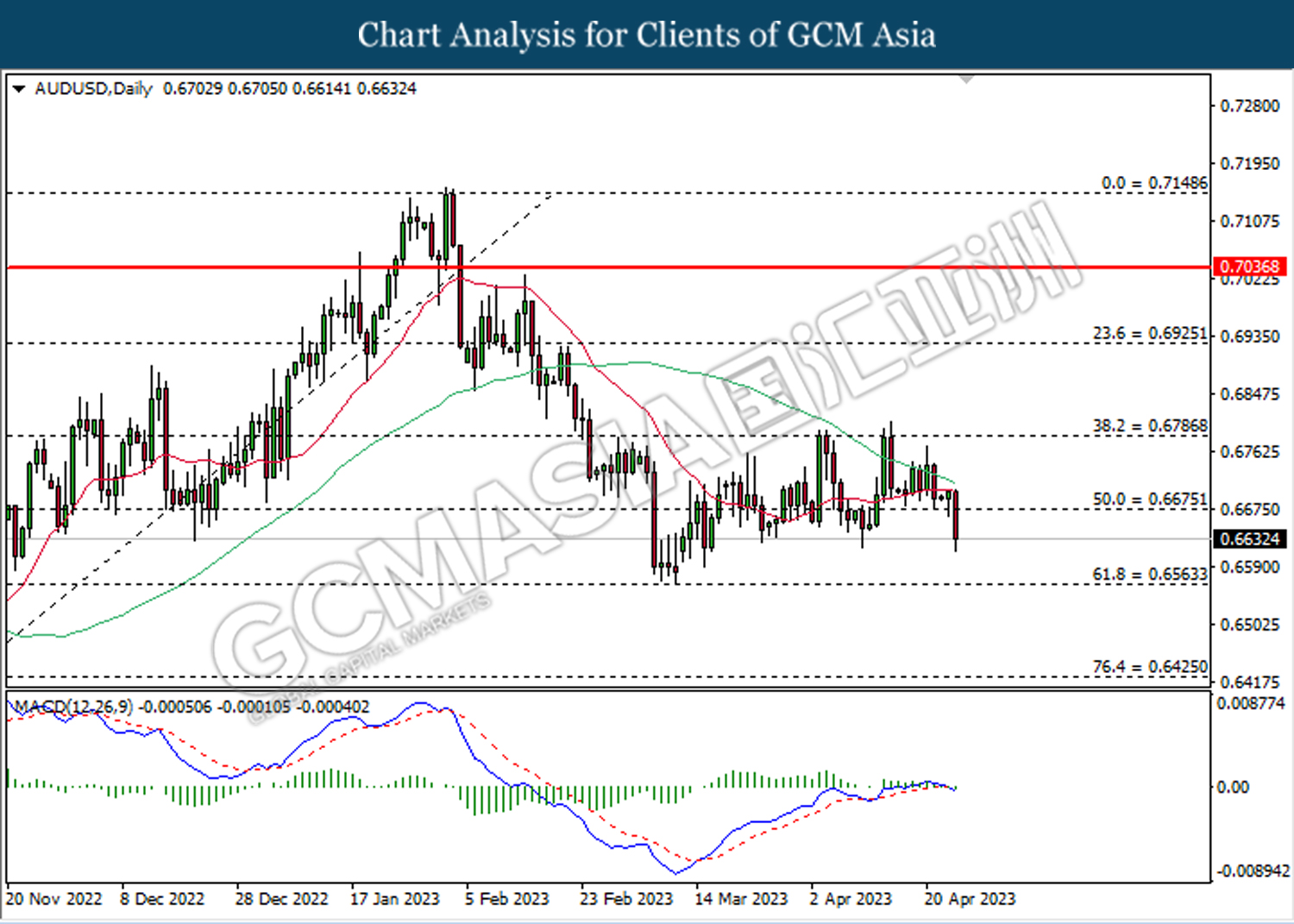
Task: Click the MACD scale value -0.008942
Action: click(x=1253, y=871)
